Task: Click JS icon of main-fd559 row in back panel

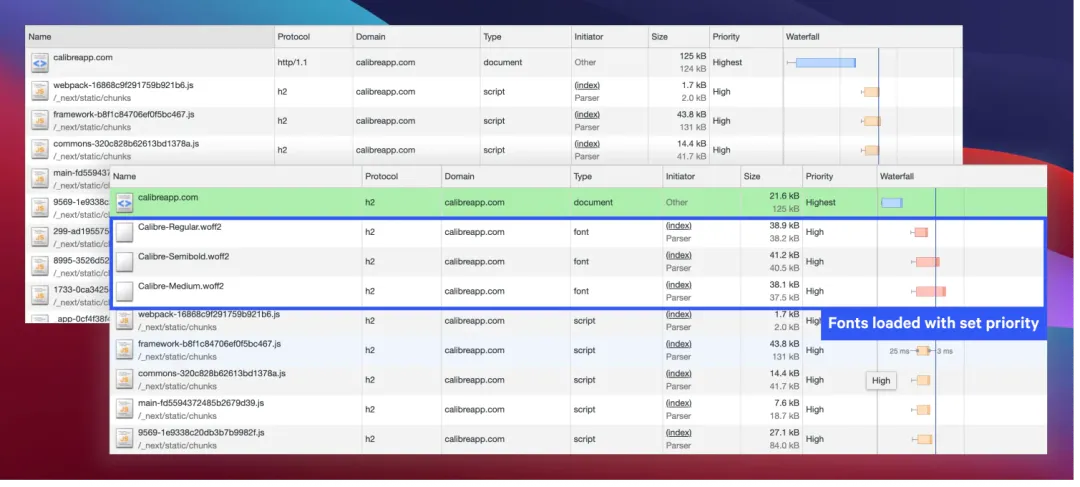Action: coord(39,180)
